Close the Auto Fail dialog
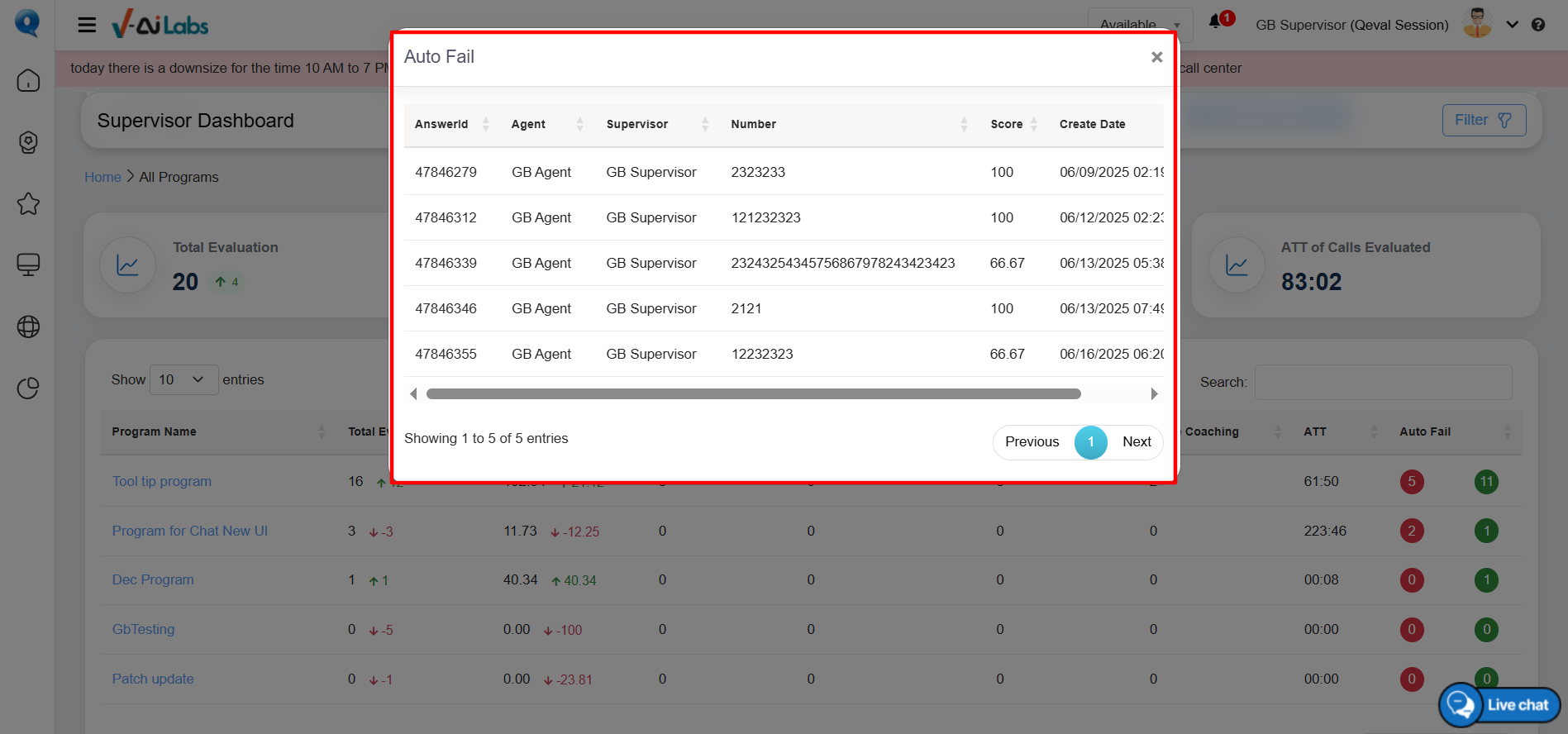 point(1156,57)
